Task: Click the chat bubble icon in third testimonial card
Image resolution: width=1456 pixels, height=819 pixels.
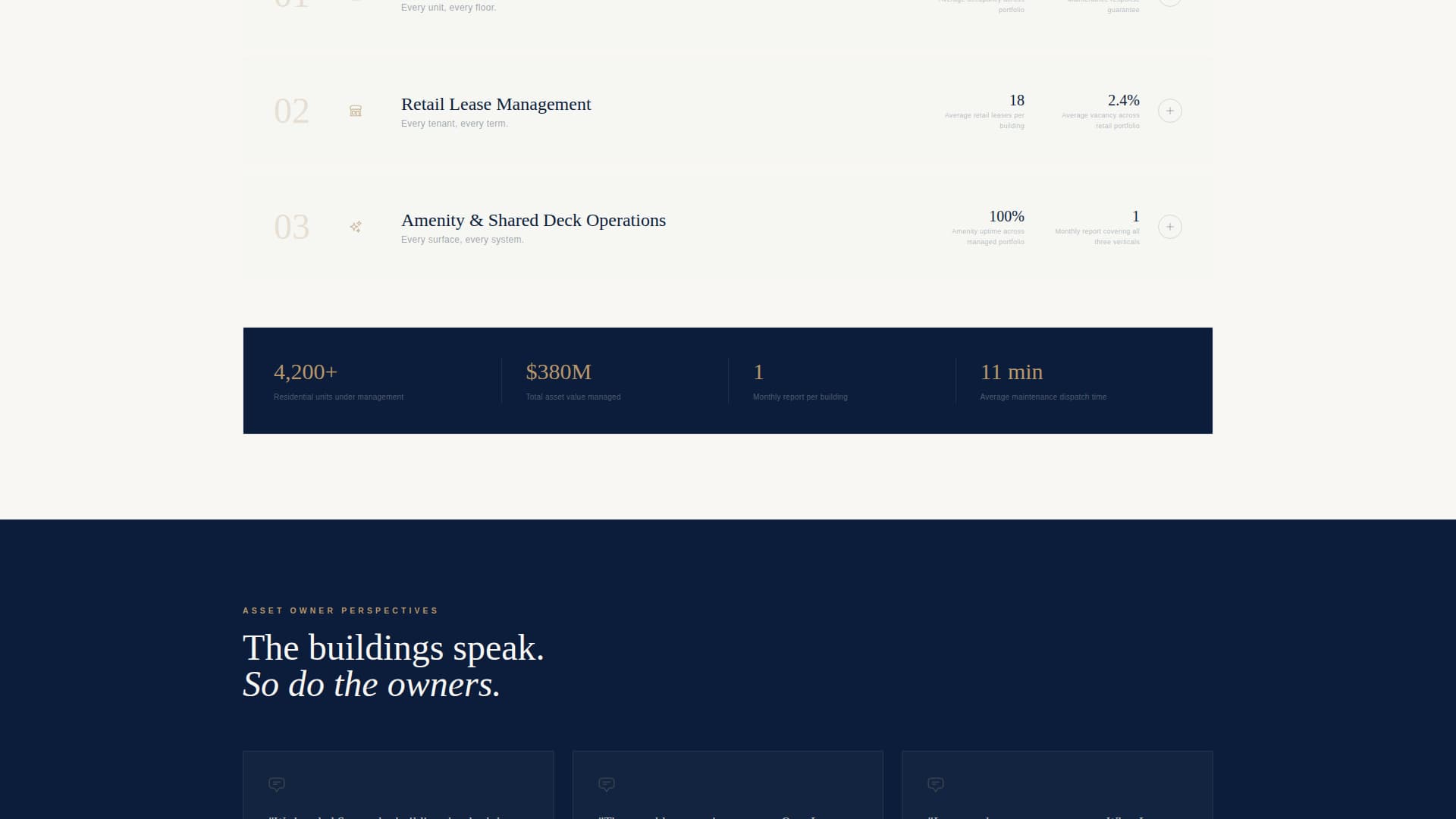Action: pyautogui.click(x=935, y=783)
